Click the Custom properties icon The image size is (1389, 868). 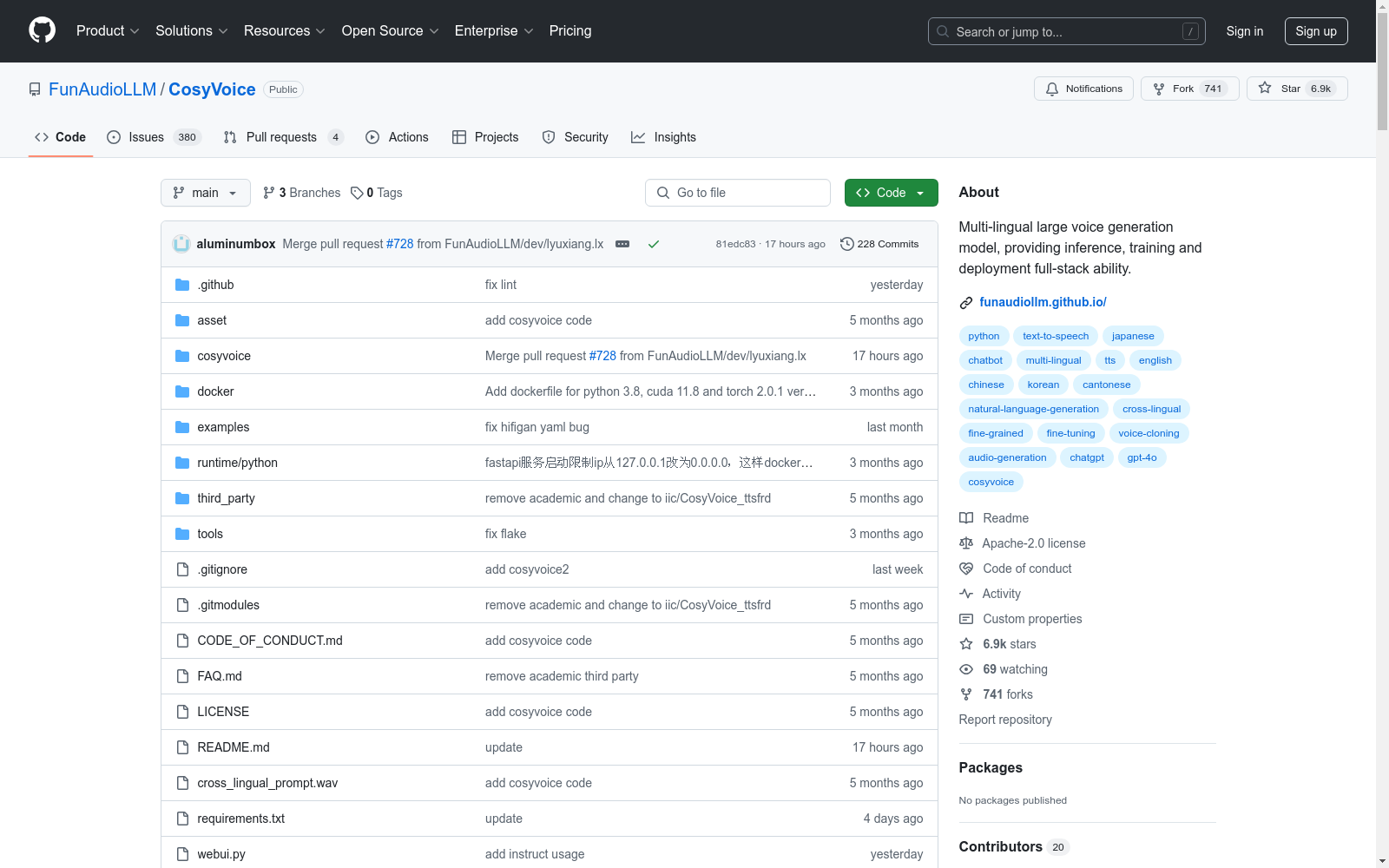tap(966, 619)
